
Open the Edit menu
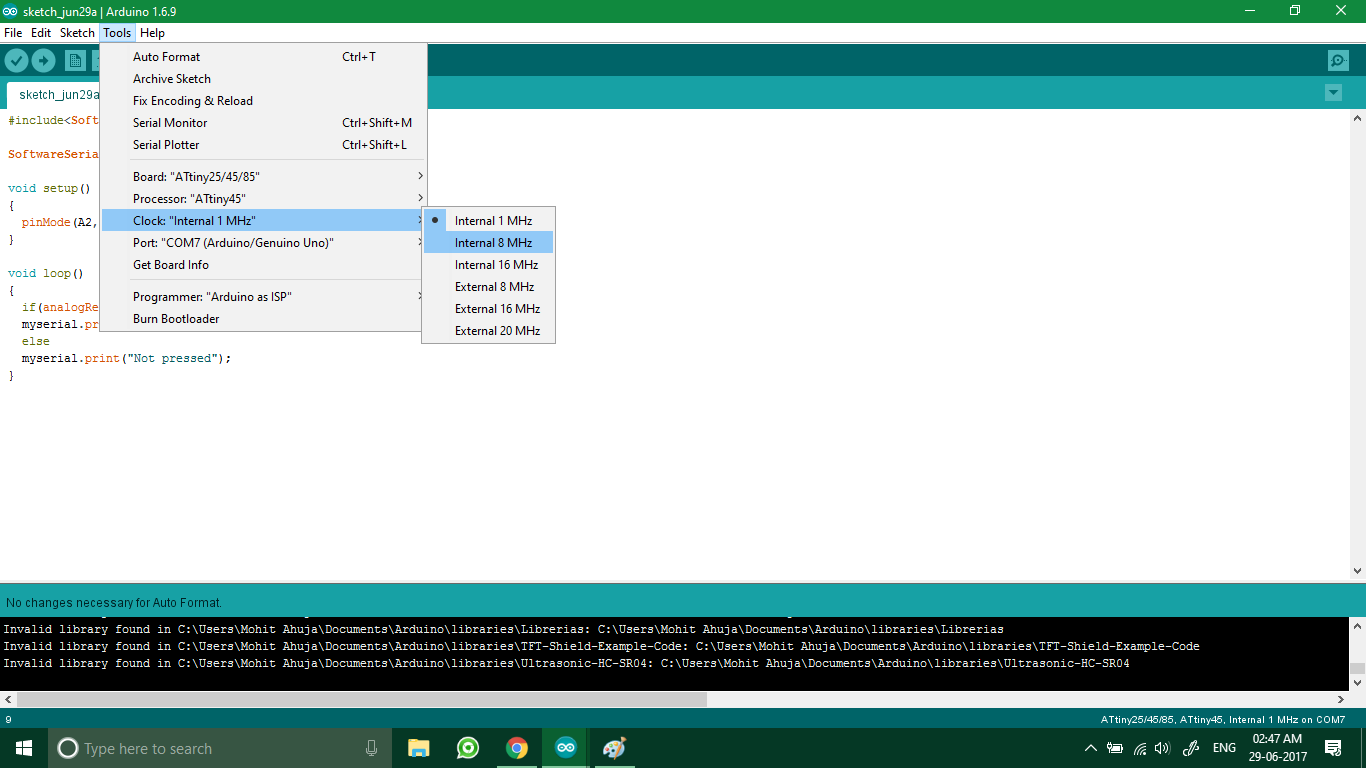coord(41,33)
